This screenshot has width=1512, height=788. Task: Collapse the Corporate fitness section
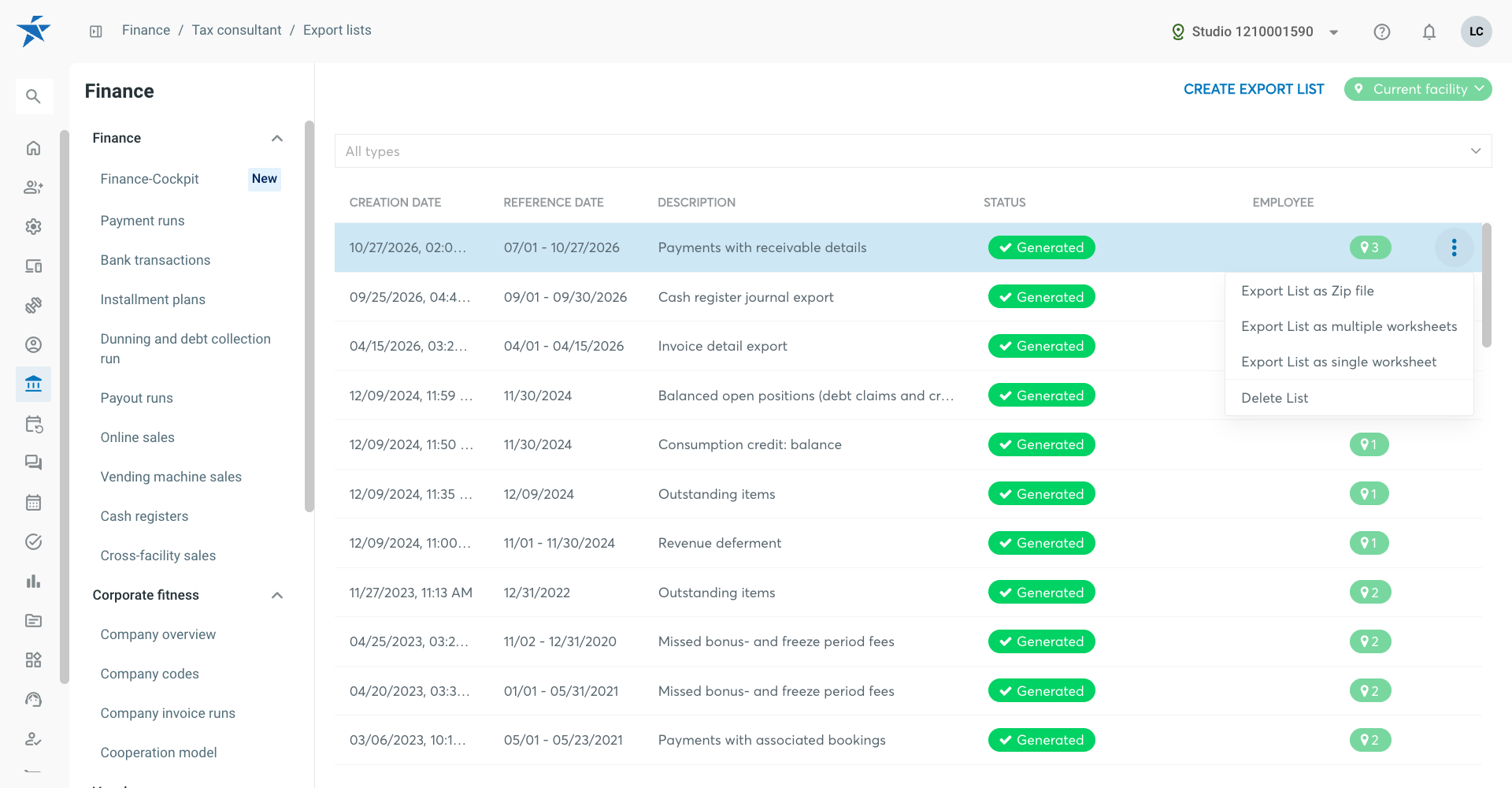(277, 595)
